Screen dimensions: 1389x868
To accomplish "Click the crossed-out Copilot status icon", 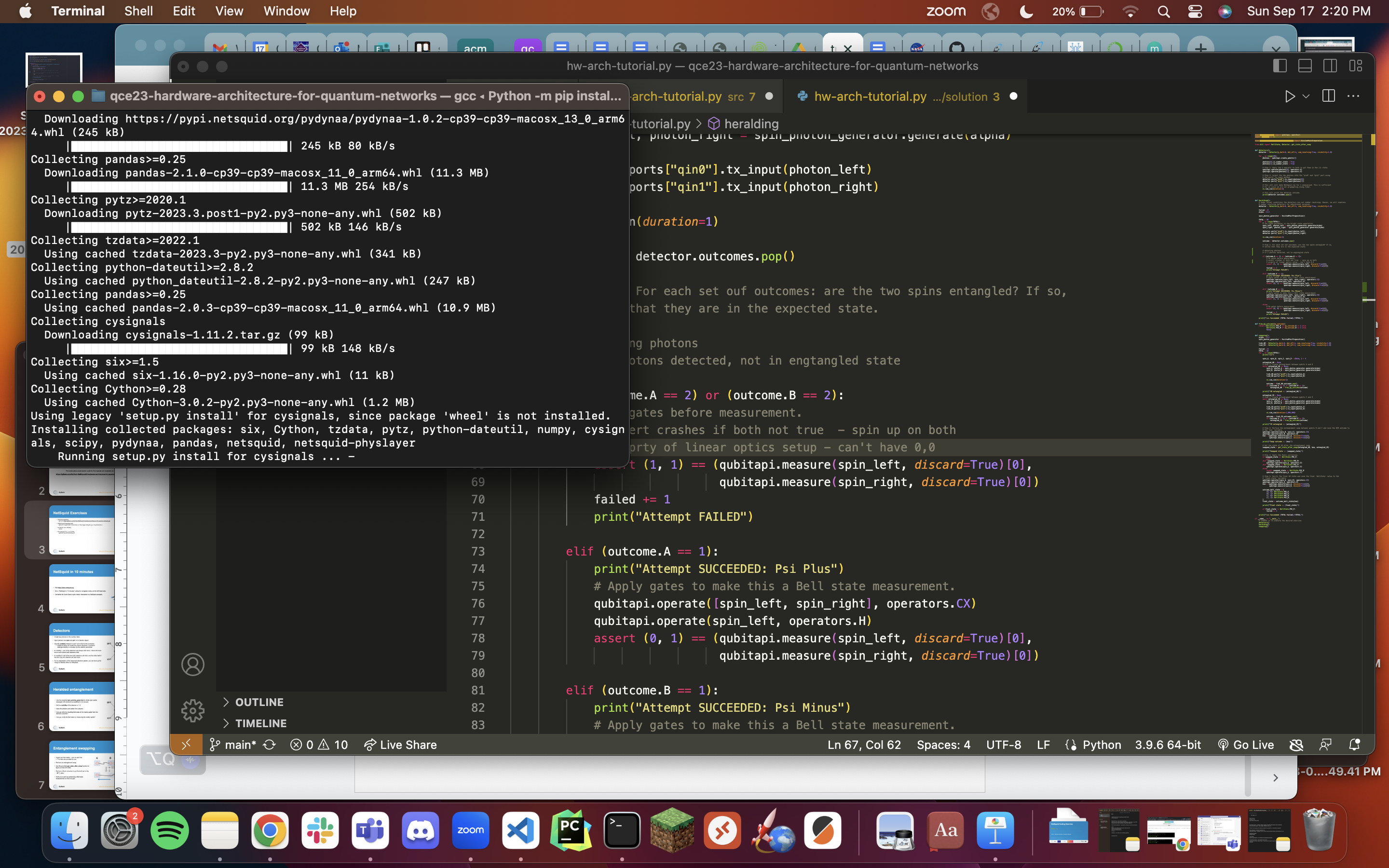I will 1296,745.
